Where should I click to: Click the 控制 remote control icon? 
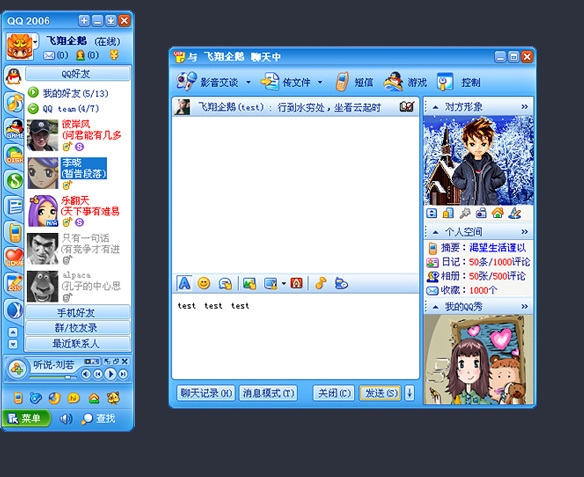pos(445,82)
